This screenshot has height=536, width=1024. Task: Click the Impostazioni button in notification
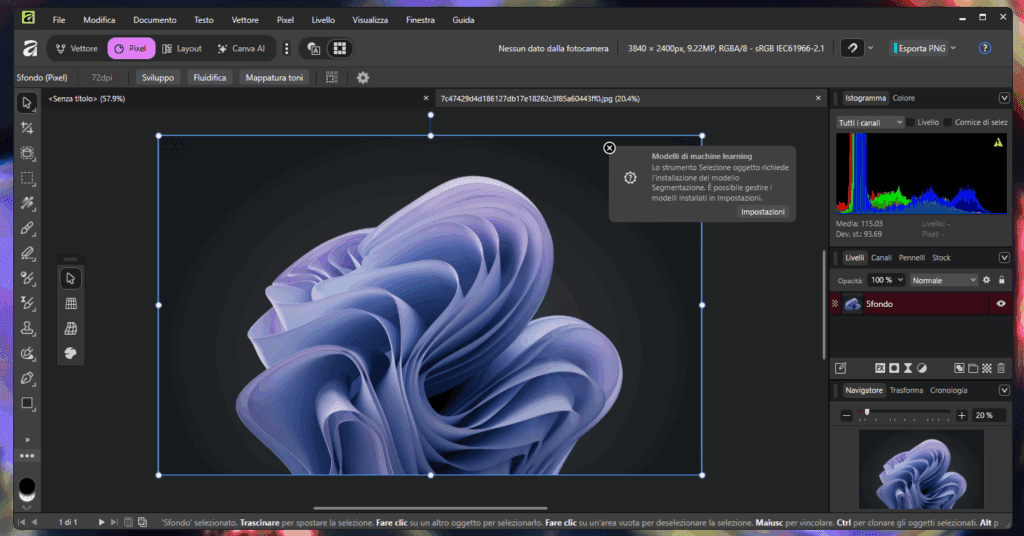click(764, 212)
